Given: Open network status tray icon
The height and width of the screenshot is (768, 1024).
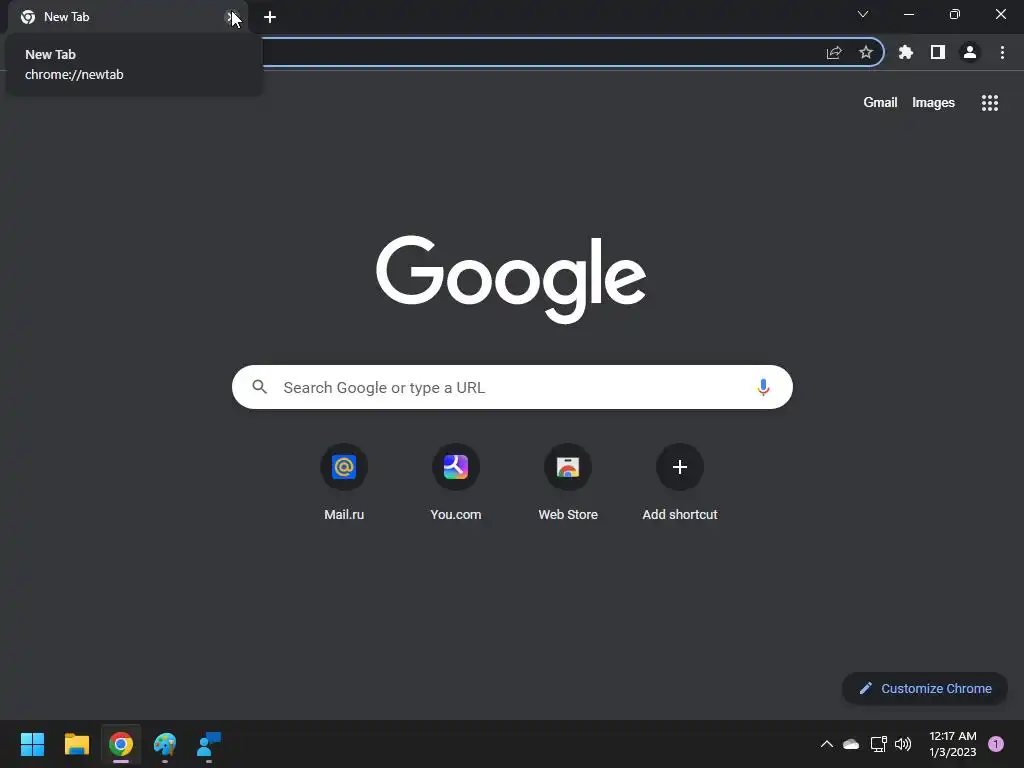Looking at the screenshot, I should [878, 744].
